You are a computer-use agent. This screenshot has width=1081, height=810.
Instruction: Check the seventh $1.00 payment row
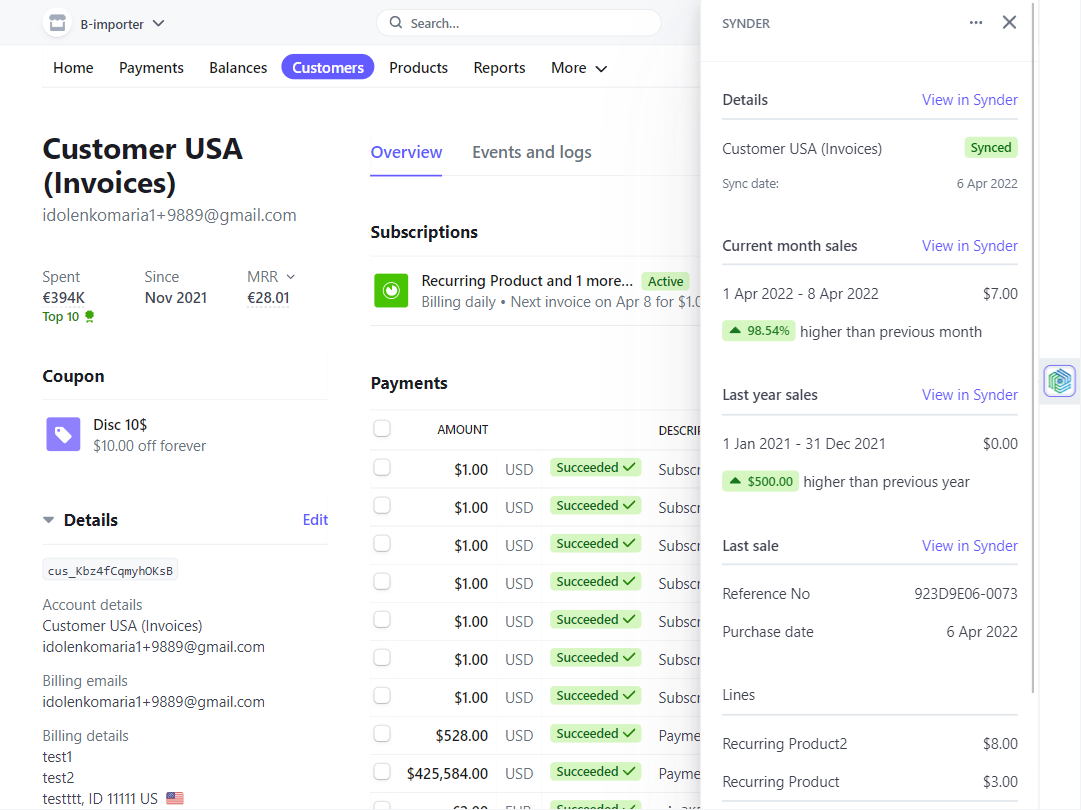click(x=382, y=696)
